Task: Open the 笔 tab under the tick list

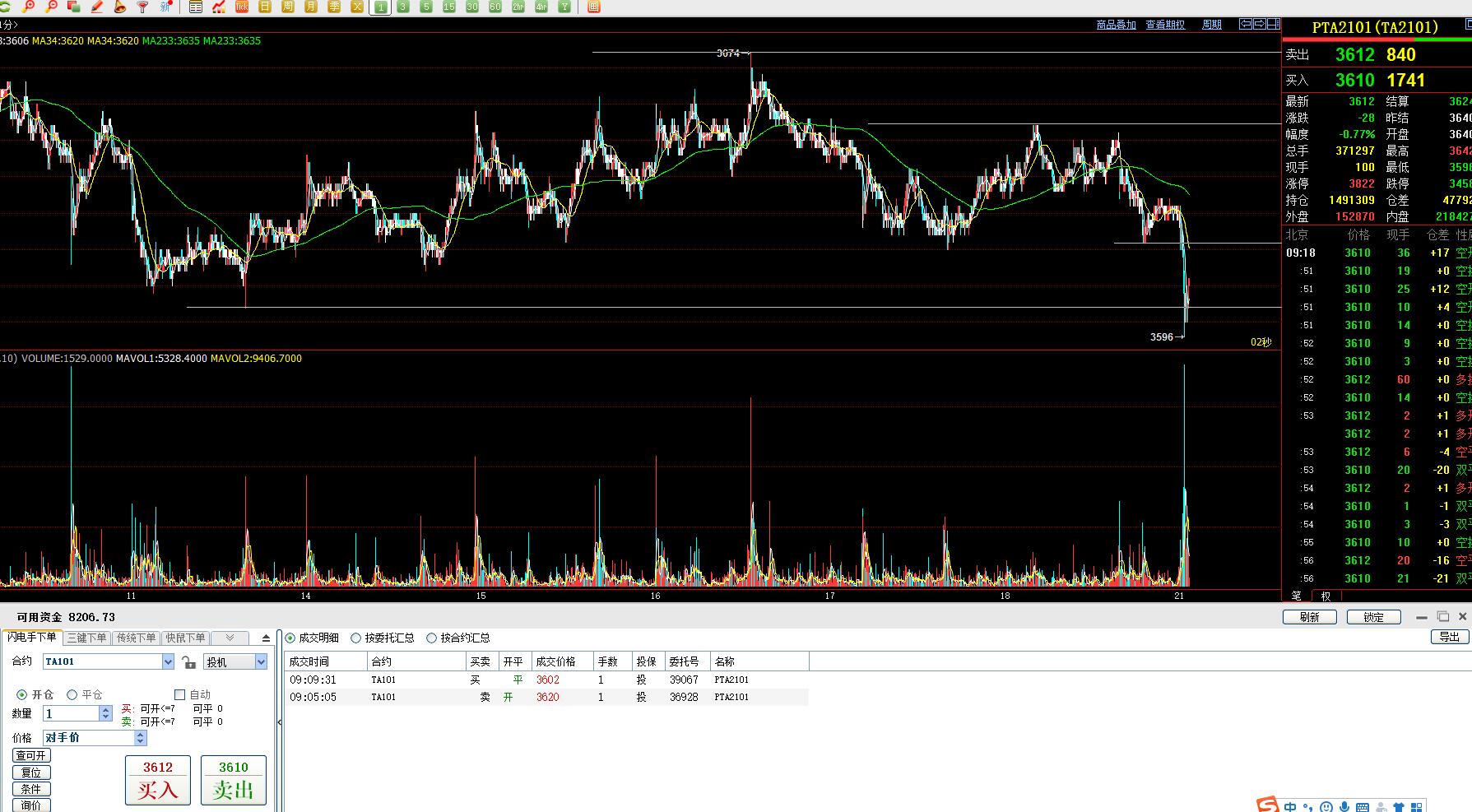Action: [x=1297, y=596]
